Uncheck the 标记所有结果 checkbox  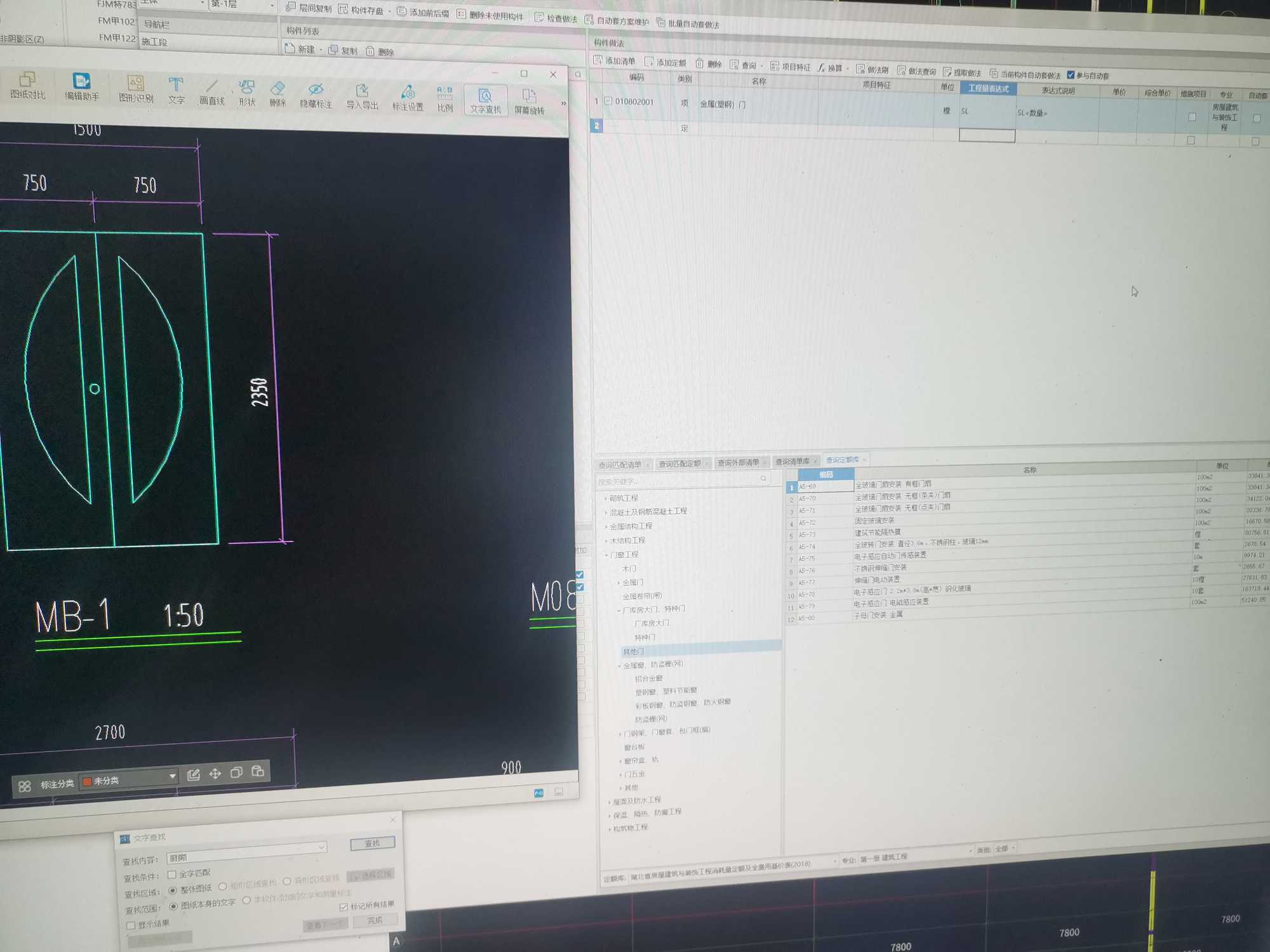(x=344, y=906)
